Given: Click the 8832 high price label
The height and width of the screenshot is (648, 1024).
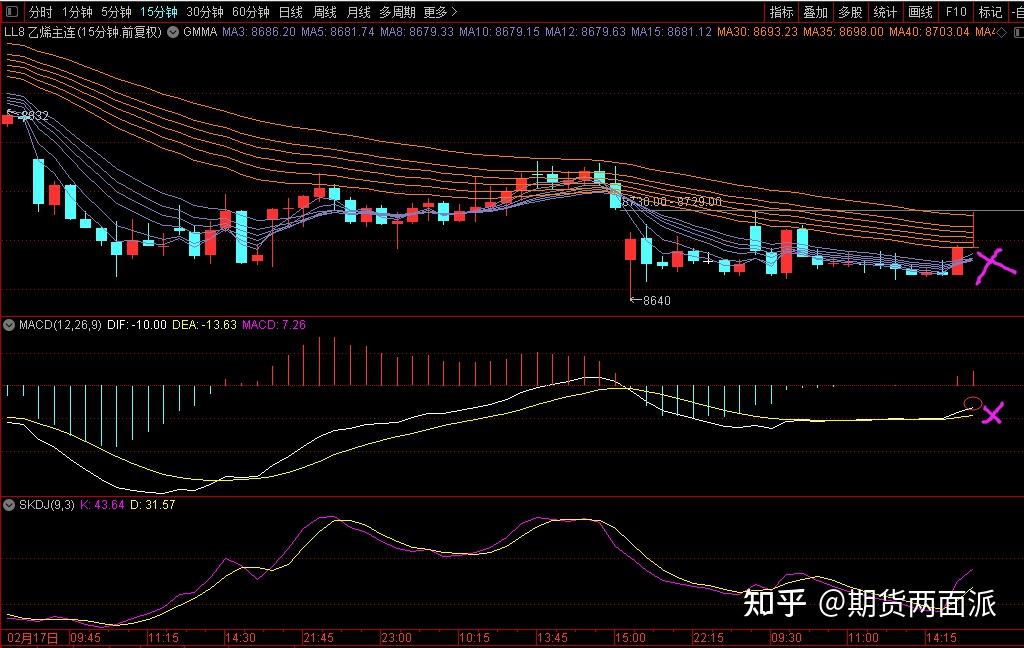Looking at the screenshot, I should [35, 116].
